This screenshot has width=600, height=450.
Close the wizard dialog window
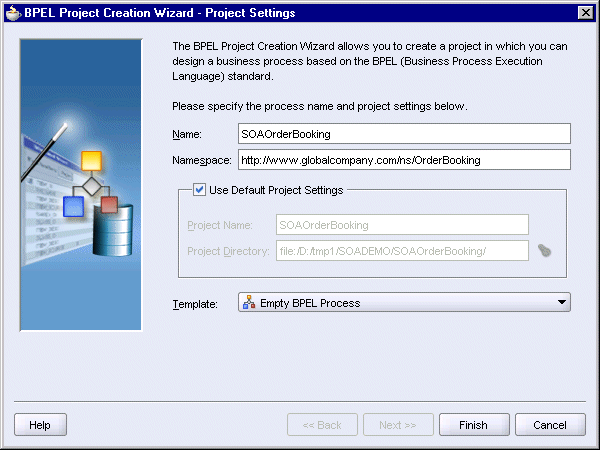click(586, 13)
